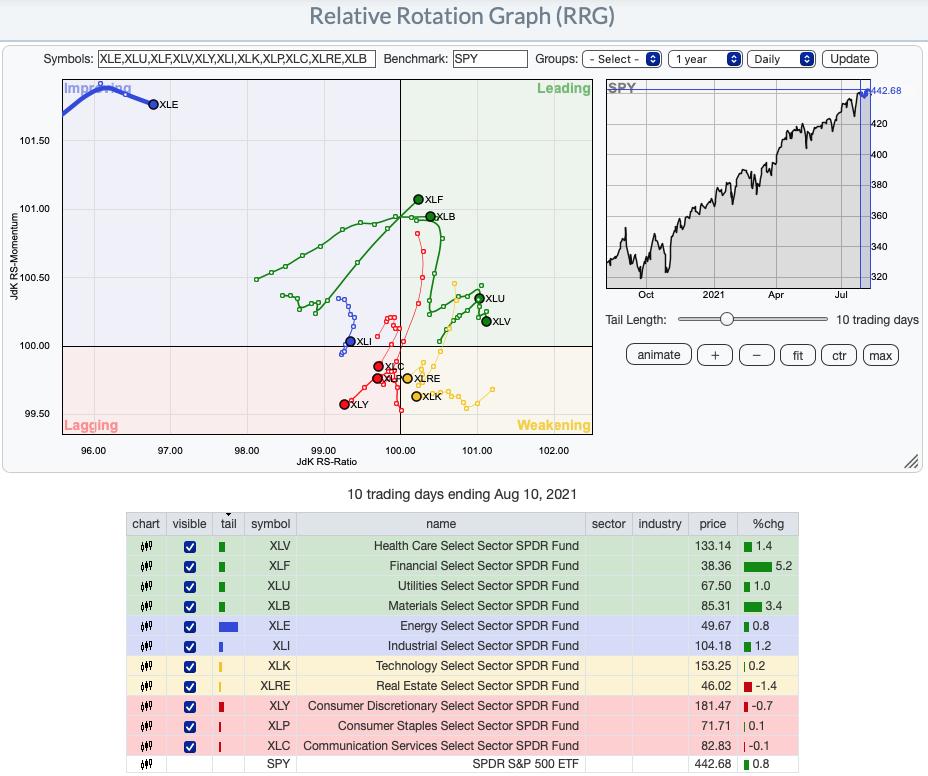Uncheck visibility for XLI

189,647
